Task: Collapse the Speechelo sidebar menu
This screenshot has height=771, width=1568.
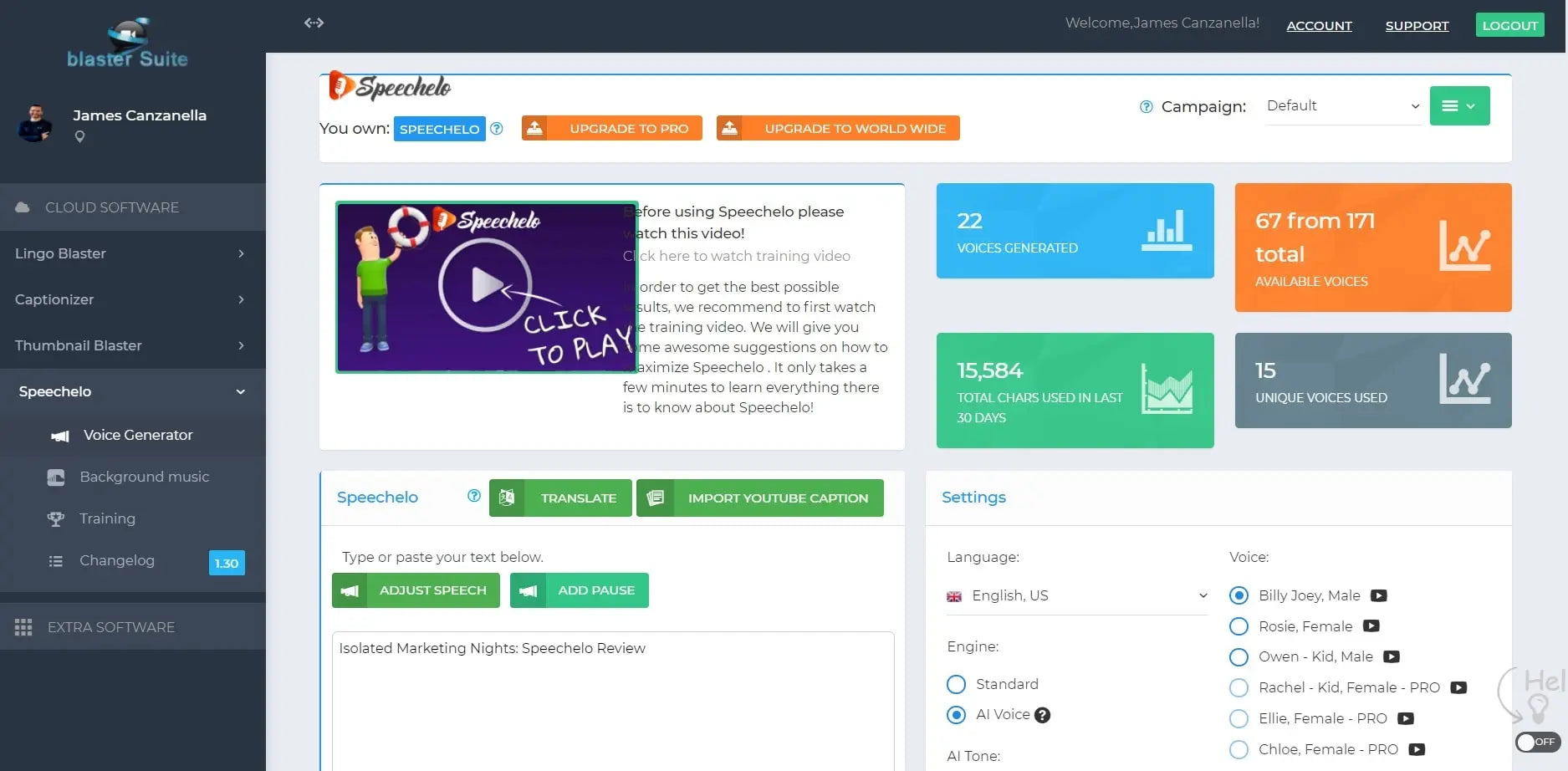Action: coord(133,391)
